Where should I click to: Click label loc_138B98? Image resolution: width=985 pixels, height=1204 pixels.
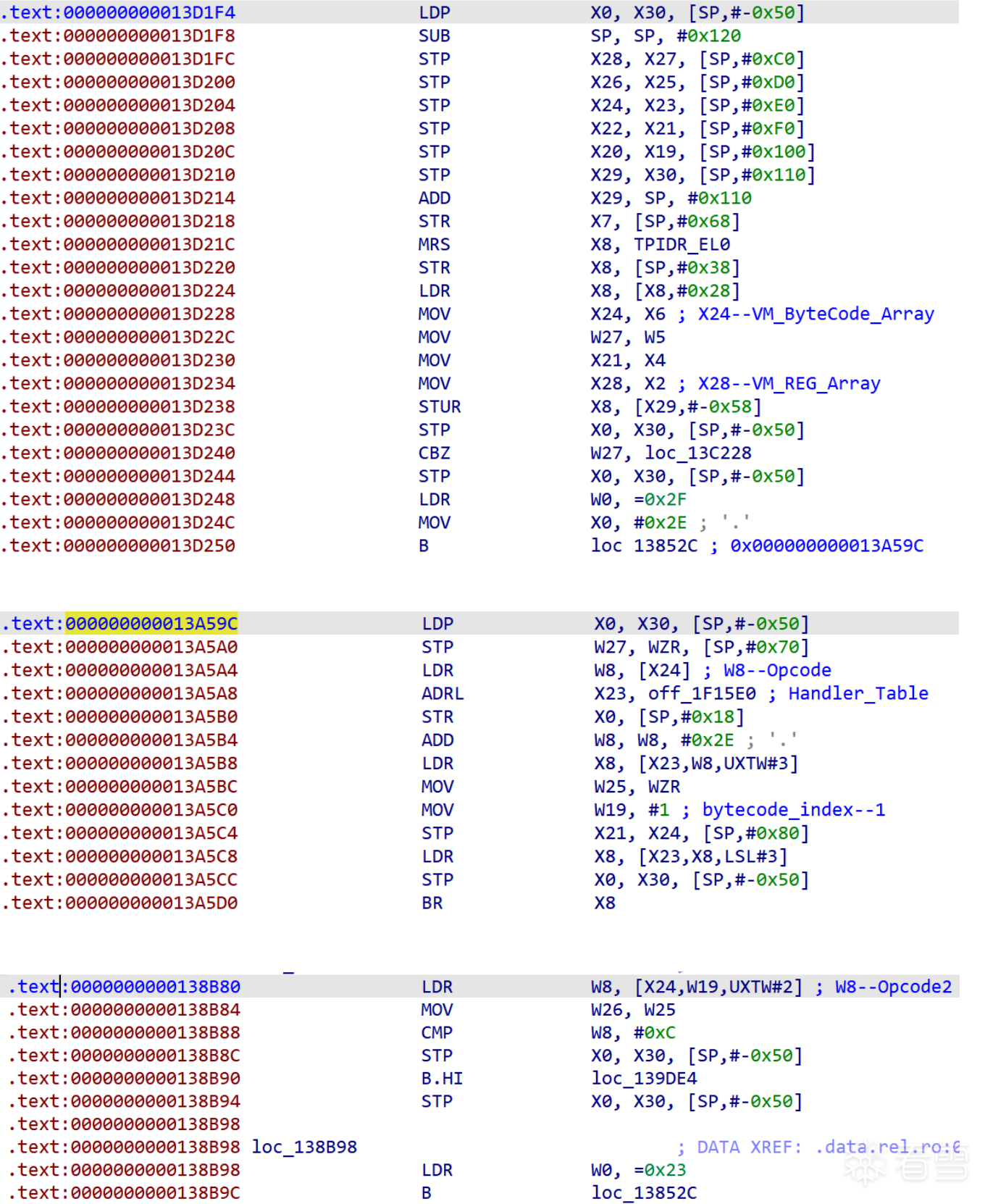point(304,1147)
